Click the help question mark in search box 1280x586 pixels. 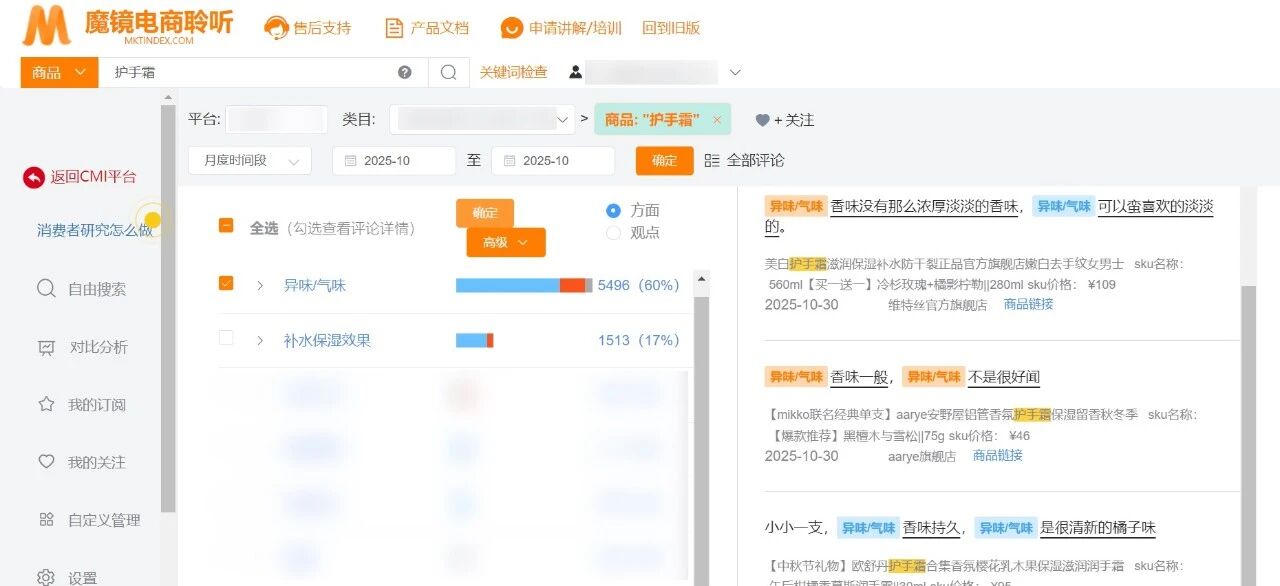[404, 72]
